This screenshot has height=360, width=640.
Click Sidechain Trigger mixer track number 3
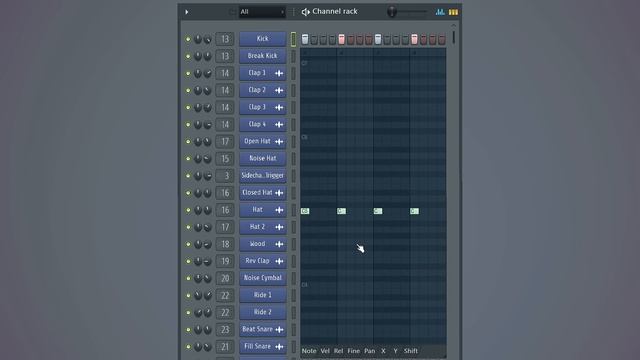(x=225, y=176)
